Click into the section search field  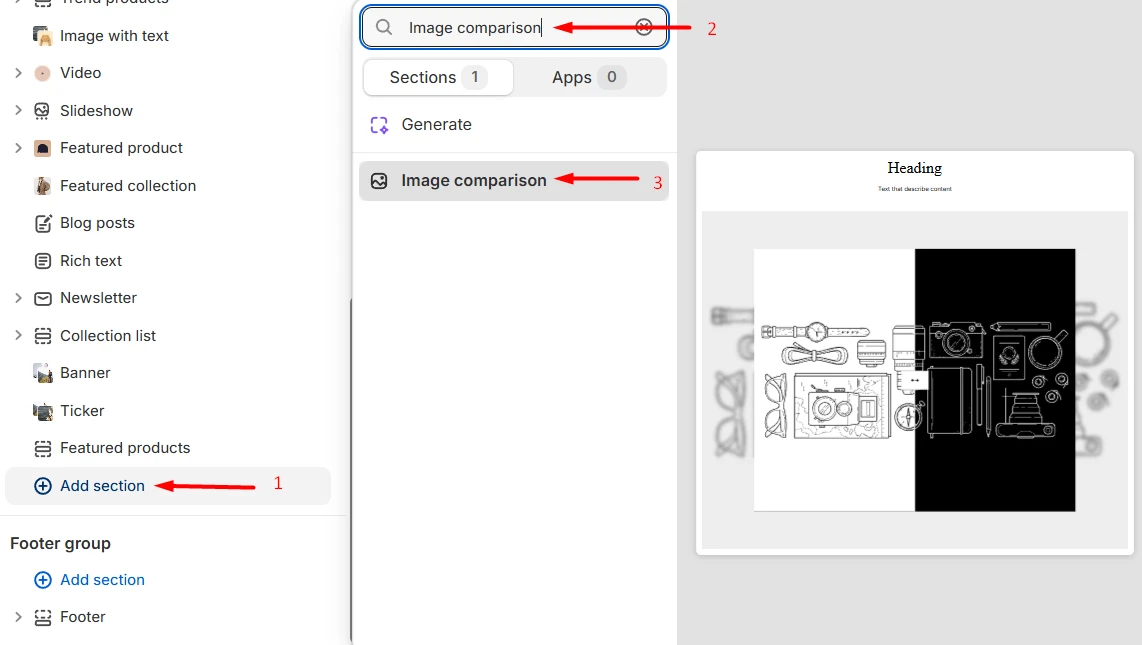(514, 28)
